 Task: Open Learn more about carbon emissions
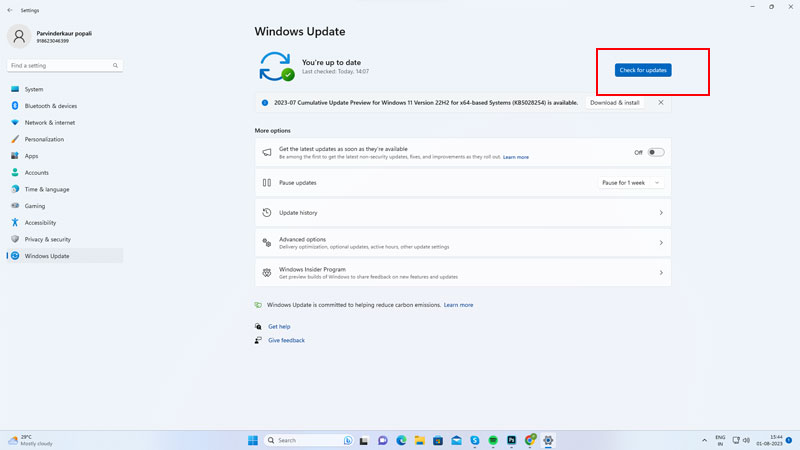[458, 305]
